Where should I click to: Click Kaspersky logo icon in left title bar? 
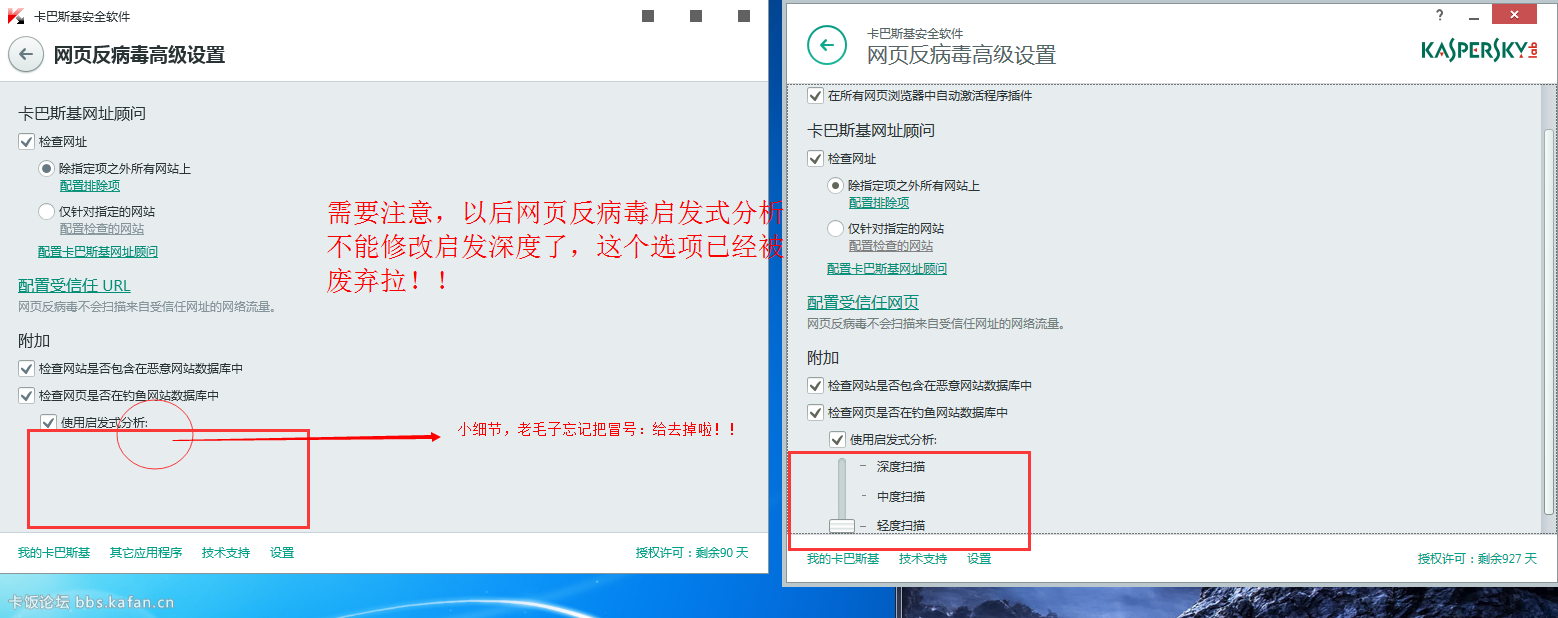17,16
